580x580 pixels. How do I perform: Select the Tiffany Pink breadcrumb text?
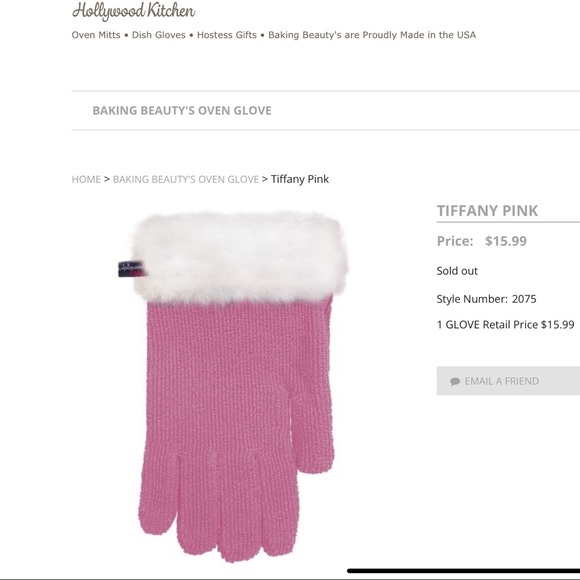[x=300, y=179]
